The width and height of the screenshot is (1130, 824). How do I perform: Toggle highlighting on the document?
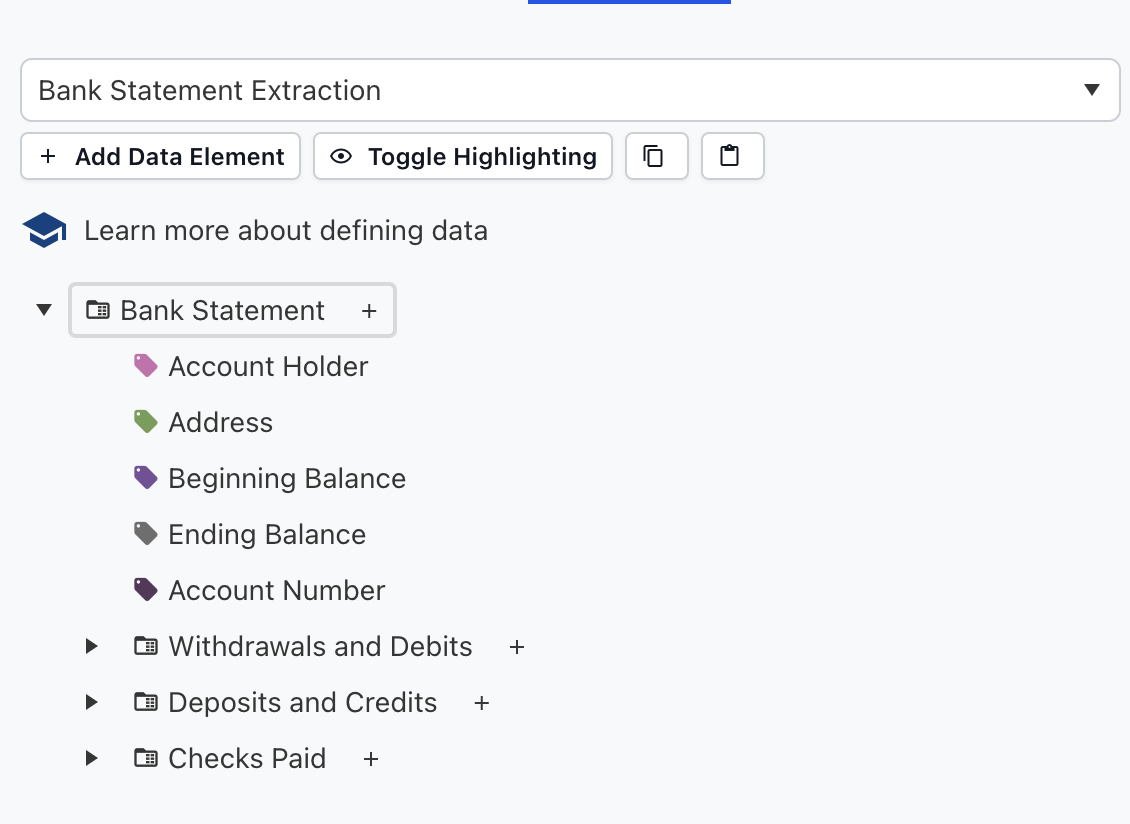462,156
